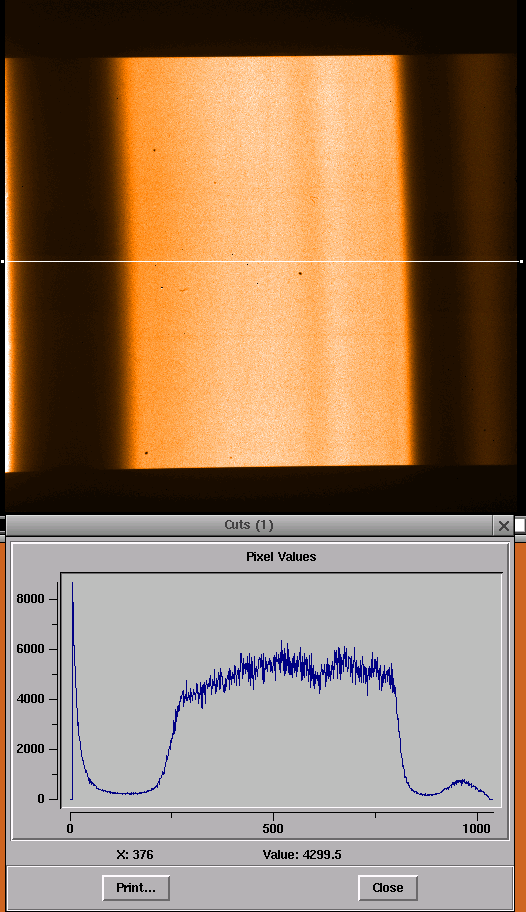Click the 1000 tick label on X axis
526x912 pixels.
[477, 828]
